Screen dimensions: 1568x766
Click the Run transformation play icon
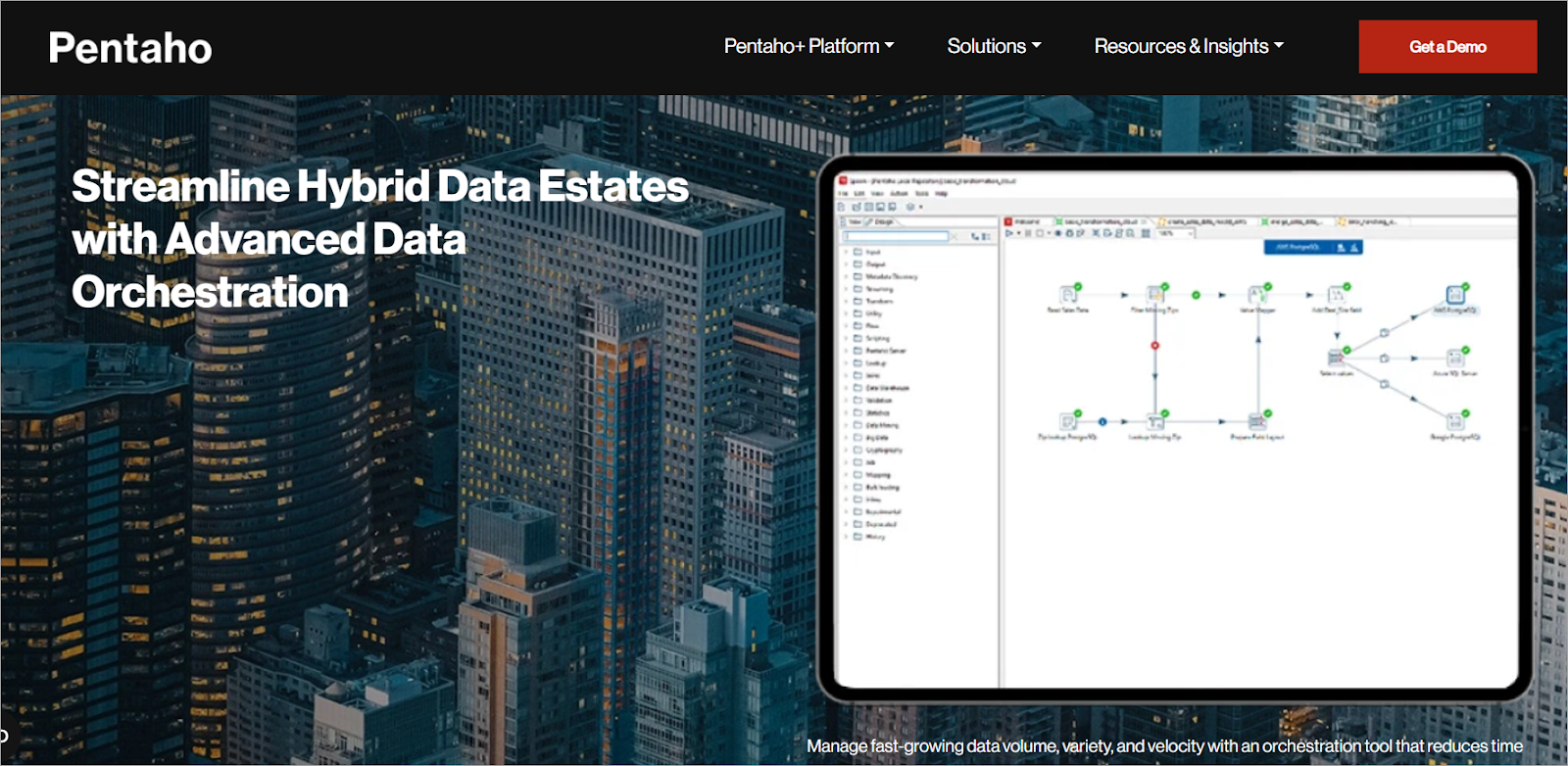point(1009,233)
